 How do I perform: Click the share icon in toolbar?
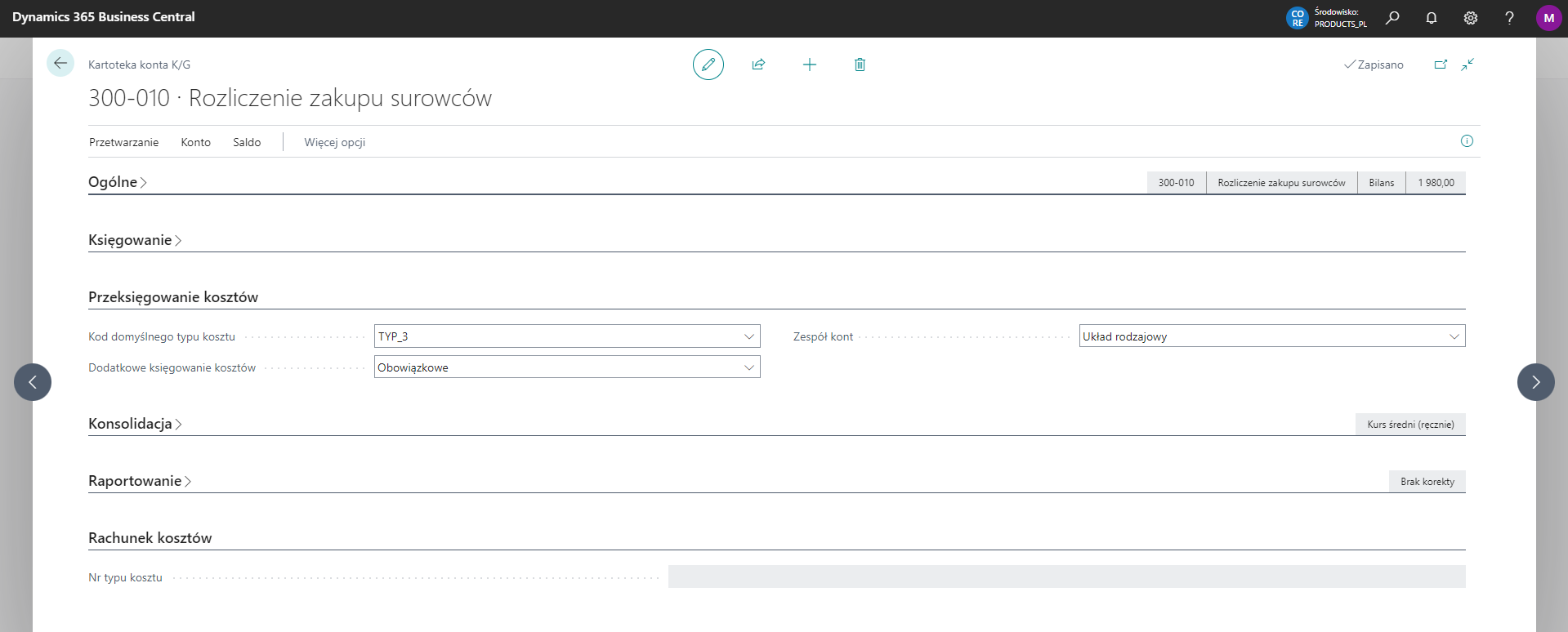[x=758, y=65]
